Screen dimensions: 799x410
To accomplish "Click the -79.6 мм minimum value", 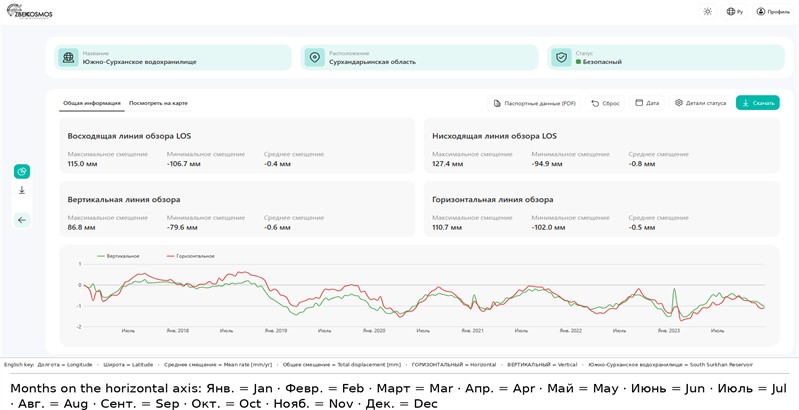I will pos(182,228).
